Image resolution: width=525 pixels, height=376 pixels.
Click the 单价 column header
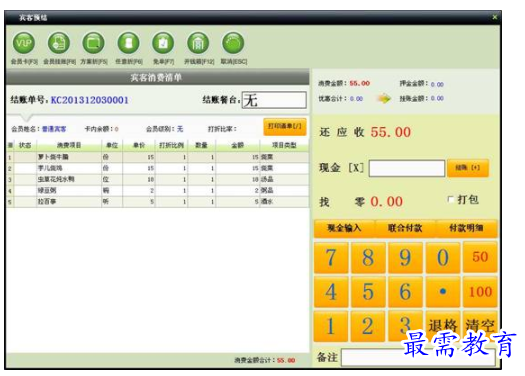tap(139, 145)
